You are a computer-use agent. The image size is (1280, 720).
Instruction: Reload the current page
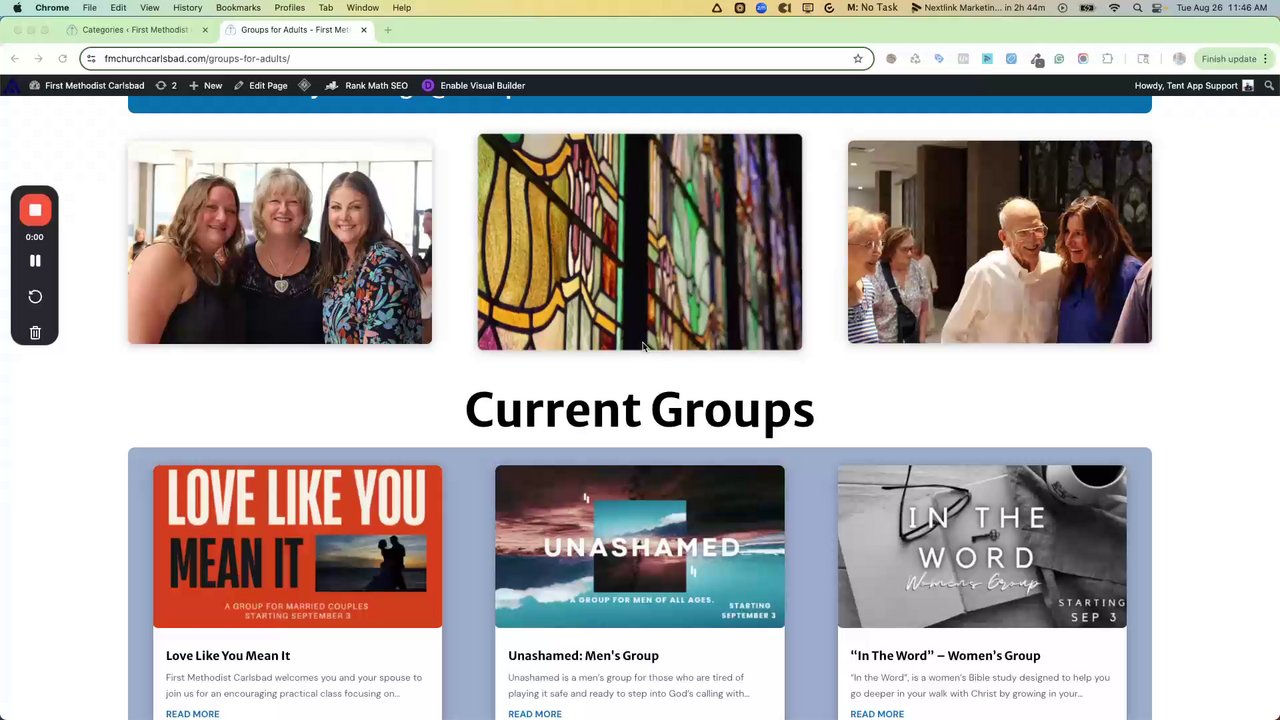(62, 59)
